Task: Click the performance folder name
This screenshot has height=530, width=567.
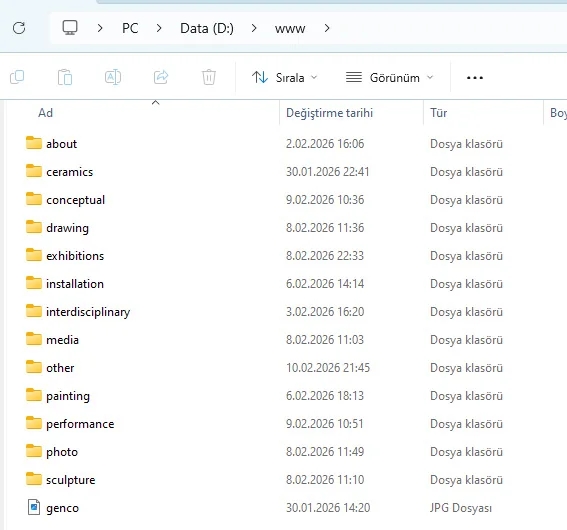Action: point(80,424)
